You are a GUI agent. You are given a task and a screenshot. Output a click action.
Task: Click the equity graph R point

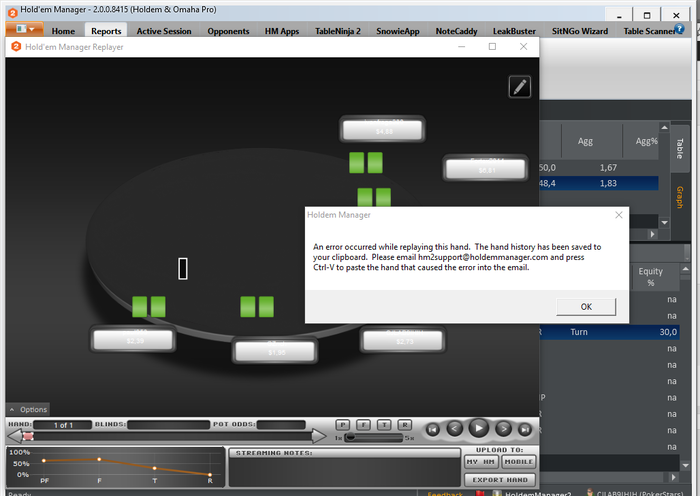click(x=210, y=474)
